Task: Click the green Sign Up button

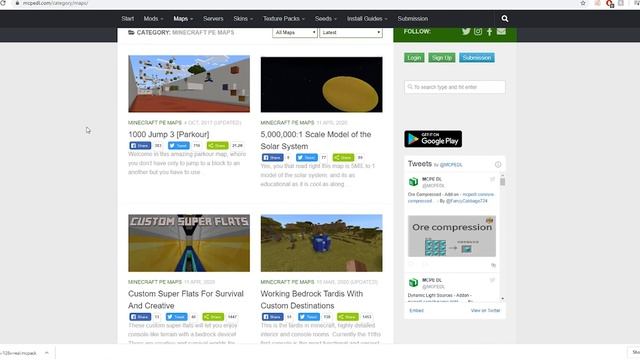Action: coord(442,58)
